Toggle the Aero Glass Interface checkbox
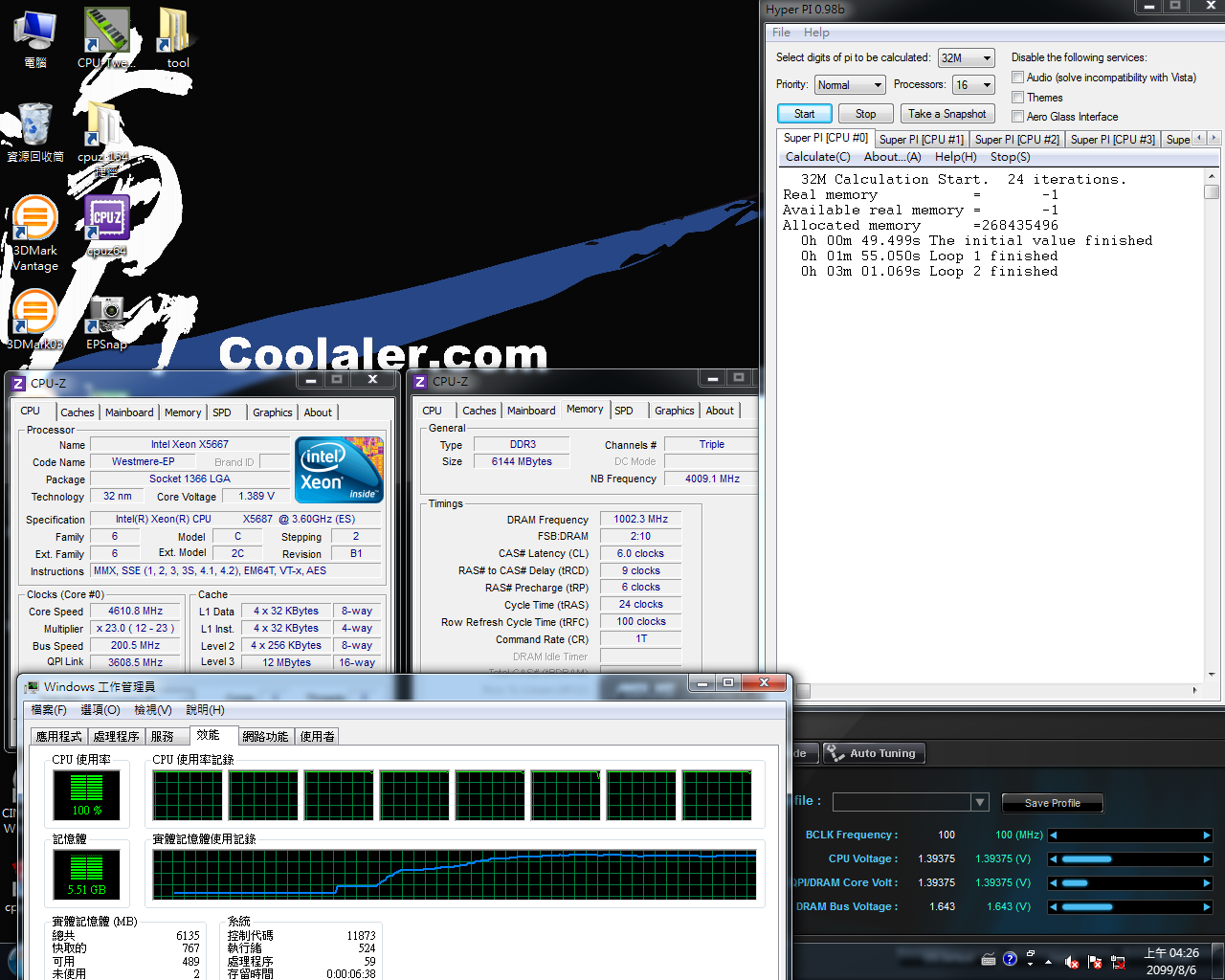 tap(1018, 117)
